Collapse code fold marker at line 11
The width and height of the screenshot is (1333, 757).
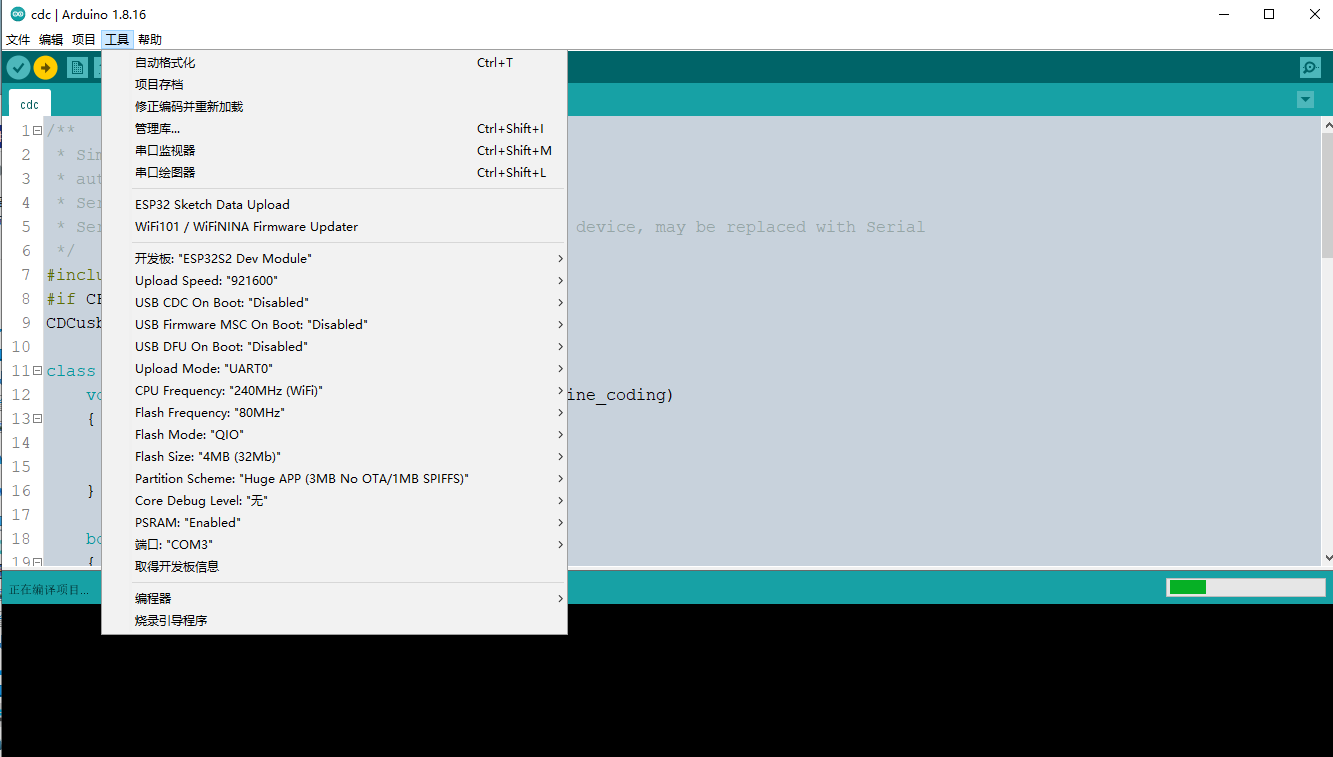[37, 371]
